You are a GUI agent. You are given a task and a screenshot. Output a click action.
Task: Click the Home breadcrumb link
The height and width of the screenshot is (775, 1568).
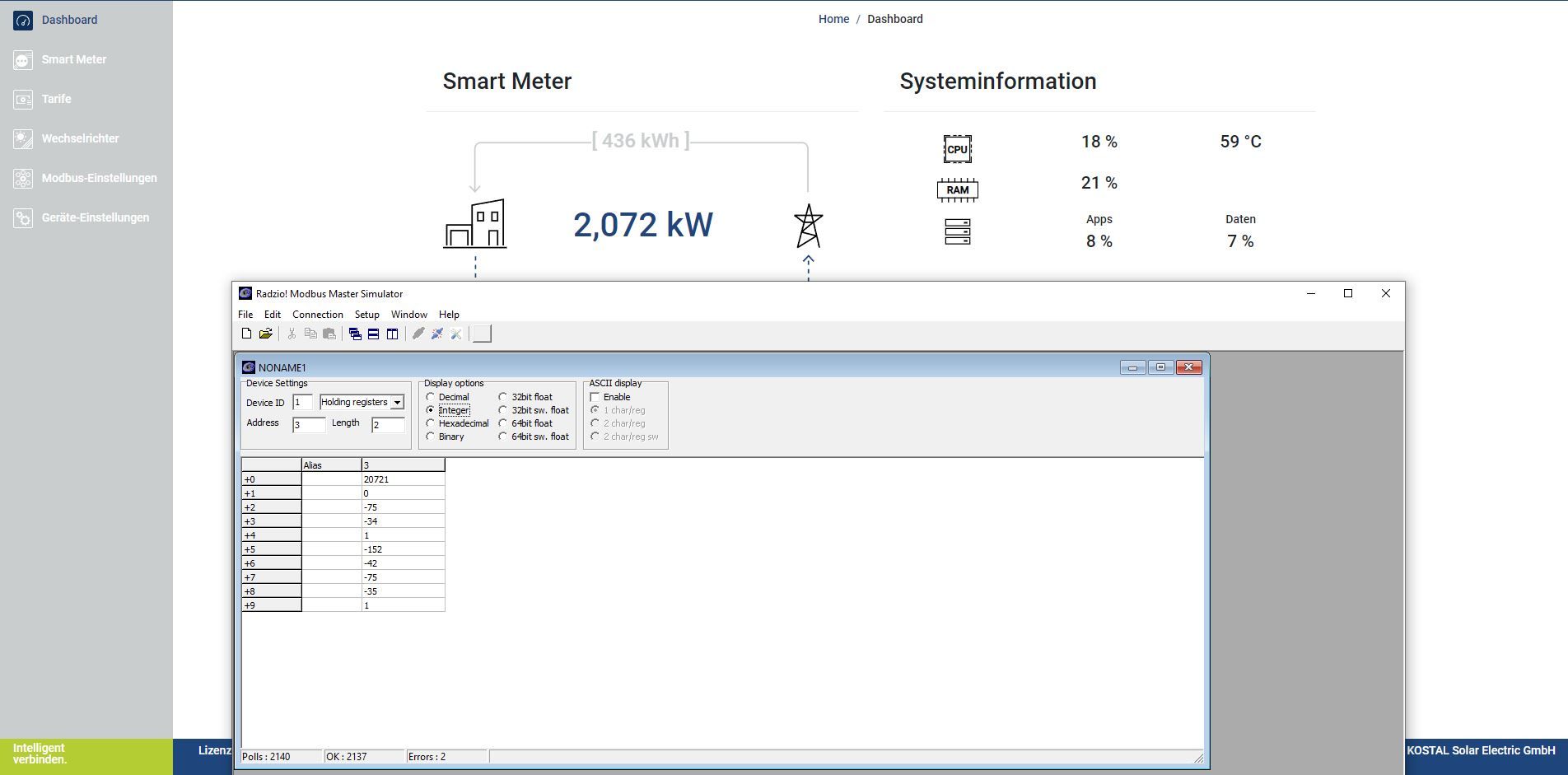[x=833, y=19]
